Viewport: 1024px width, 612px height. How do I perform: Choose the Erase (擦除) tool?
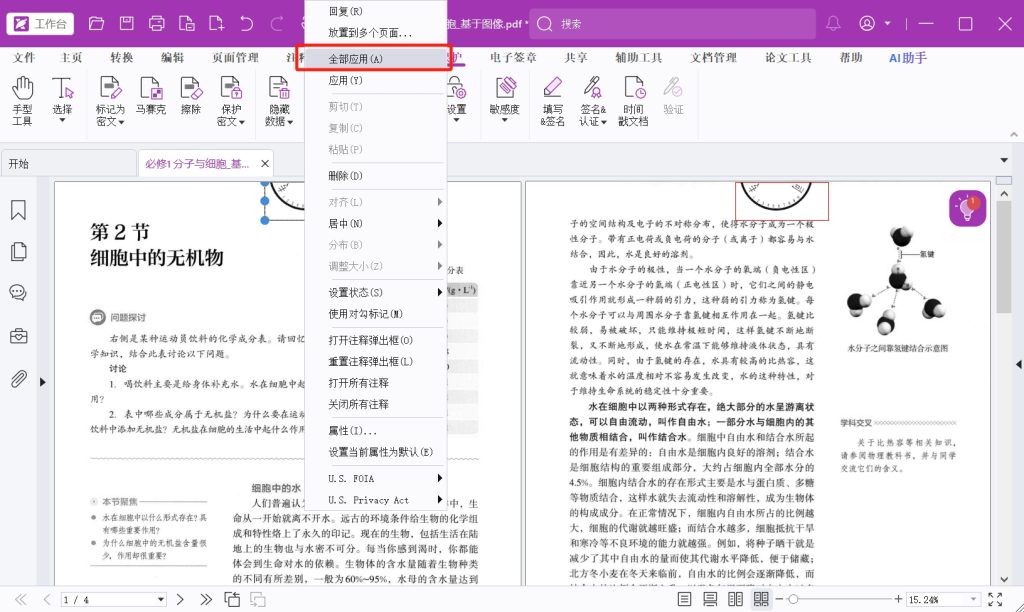(x=191, y=100)
